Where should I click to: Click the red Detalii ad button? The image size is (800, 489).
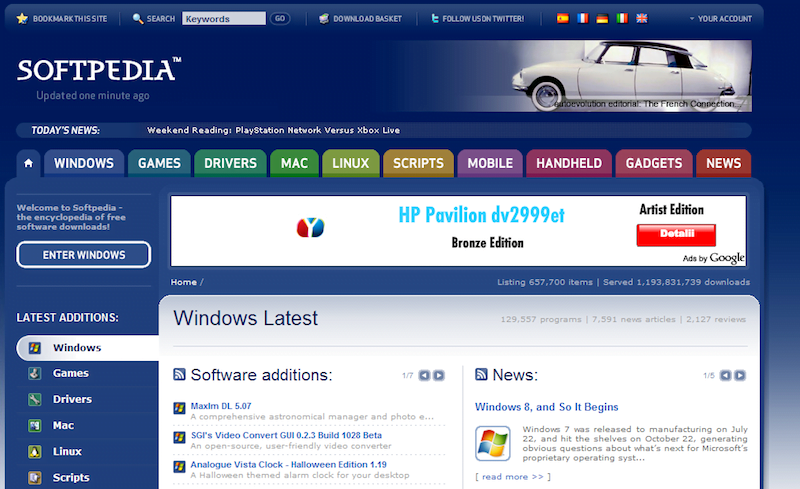[676, 235]
